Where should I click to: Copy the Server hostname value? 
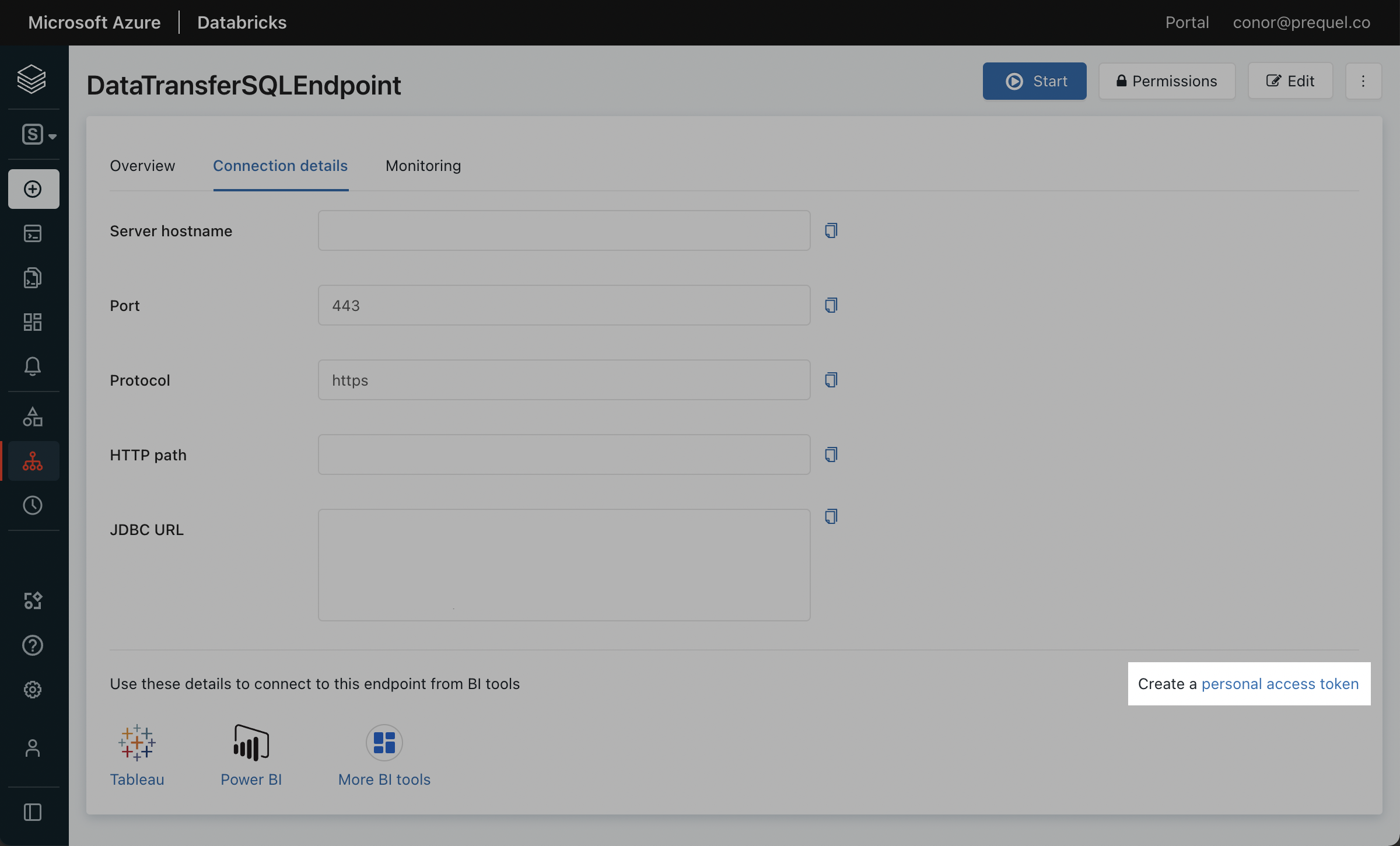coord(831,230)
